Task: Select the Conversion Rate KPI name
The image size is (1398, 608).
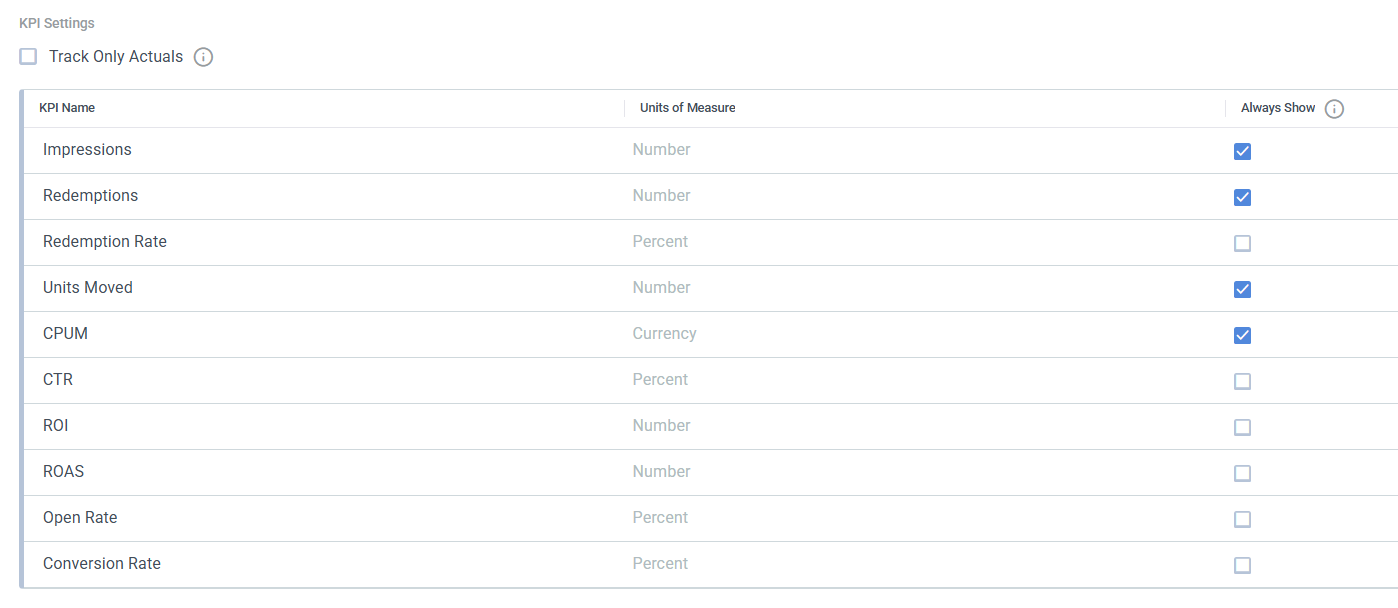Action: [102, 564]
